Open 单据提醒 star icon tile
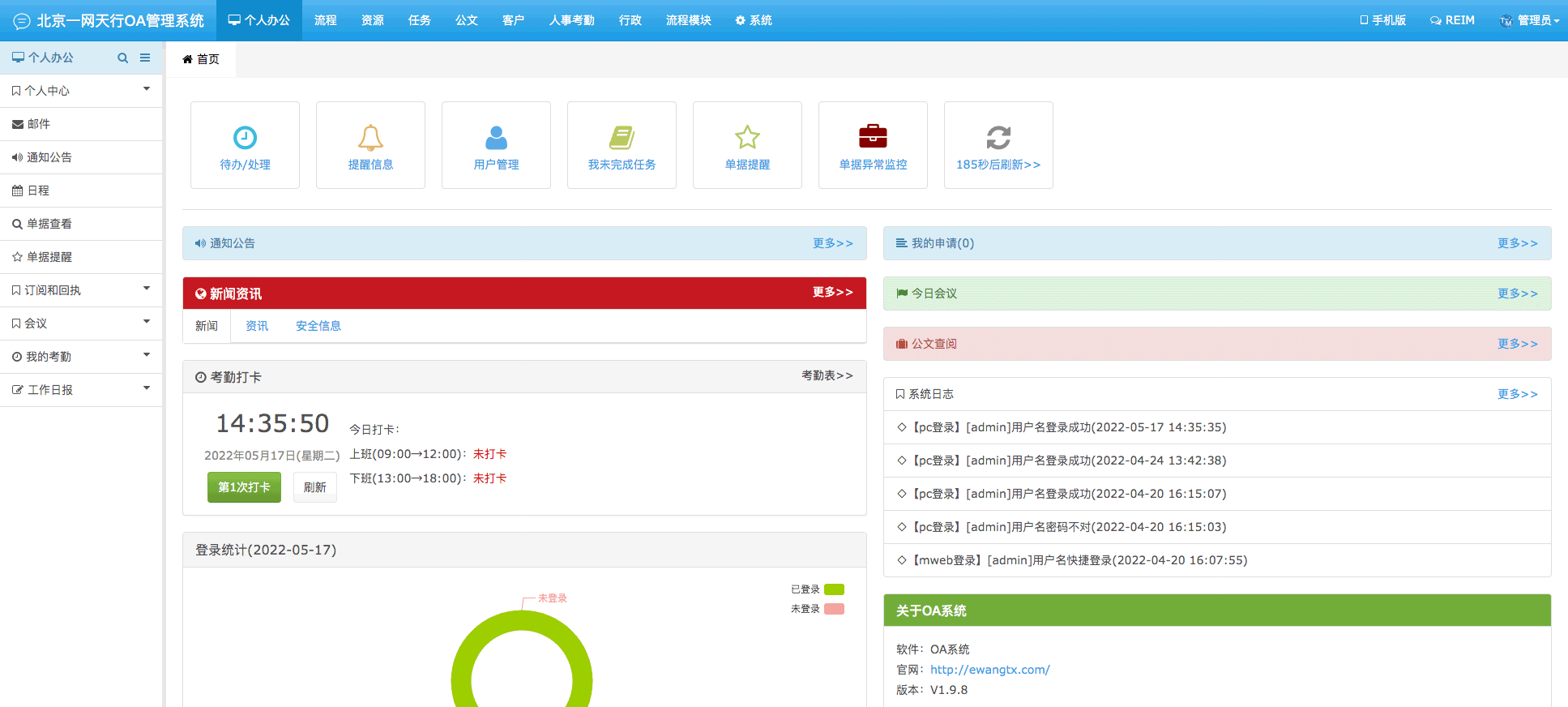 click(747, 138)
